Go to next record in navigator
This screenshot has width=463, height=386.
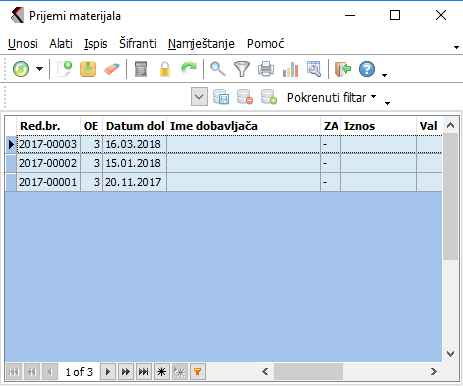point(108,371)
